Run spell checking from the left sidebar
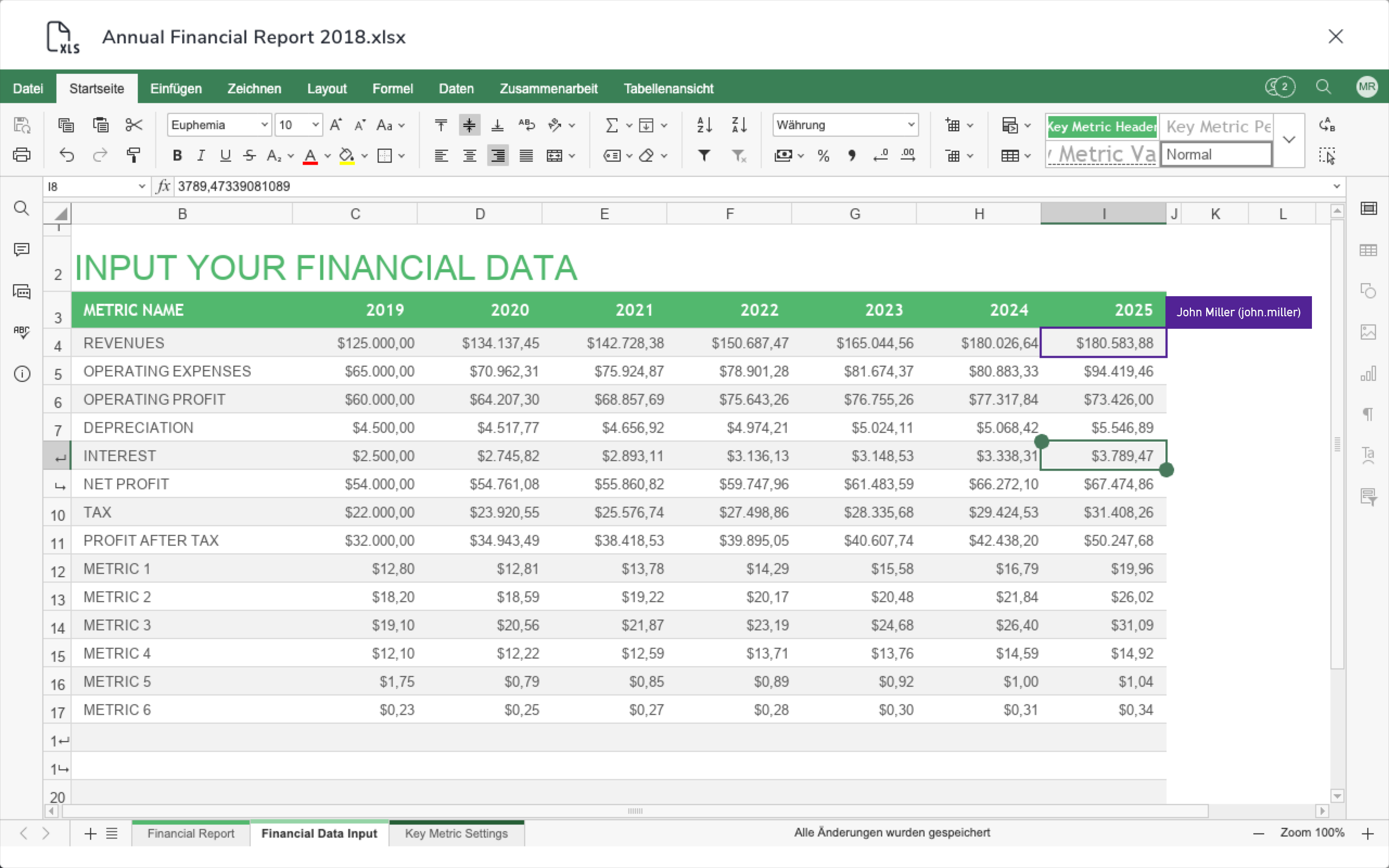This screenshot has height=868, width=1389. [x=22, y=333]
